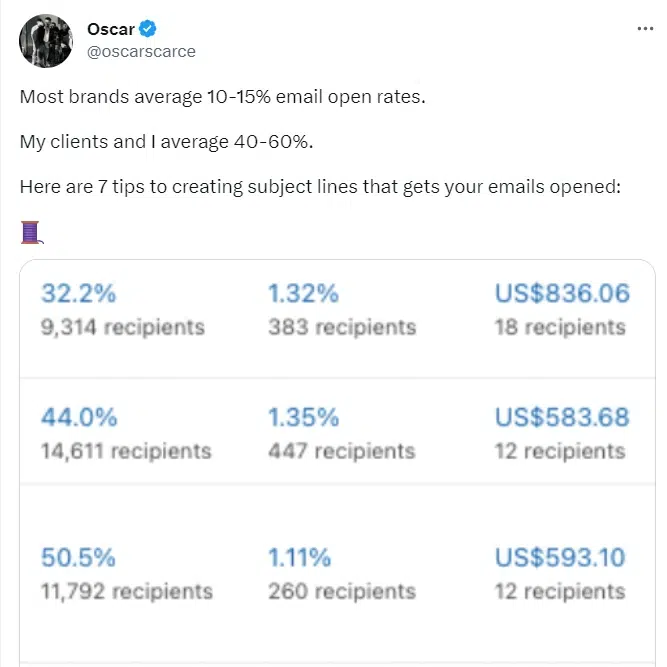
Task: Open the three-dot more options menu
Action: [x=645, y=29]
